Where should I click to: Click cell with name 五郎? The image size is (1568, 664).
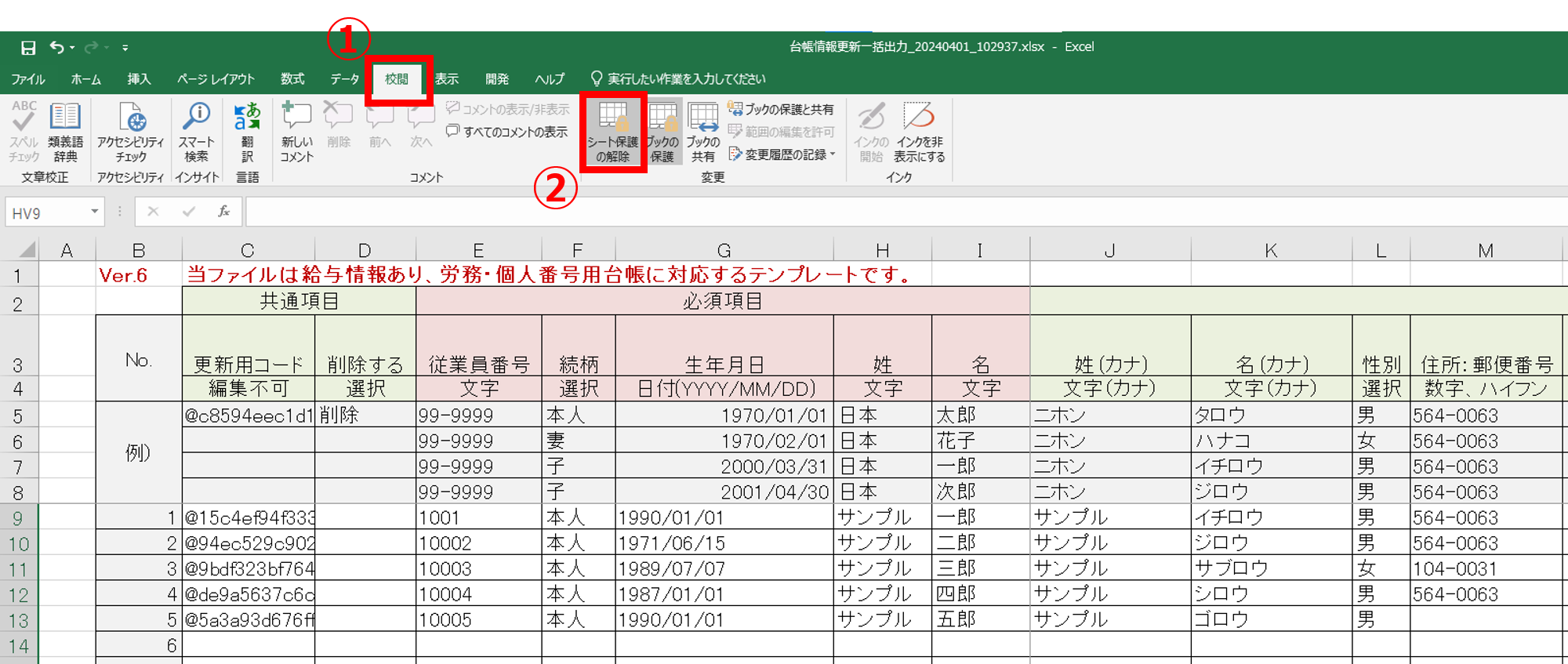click(x=981, y=620)
